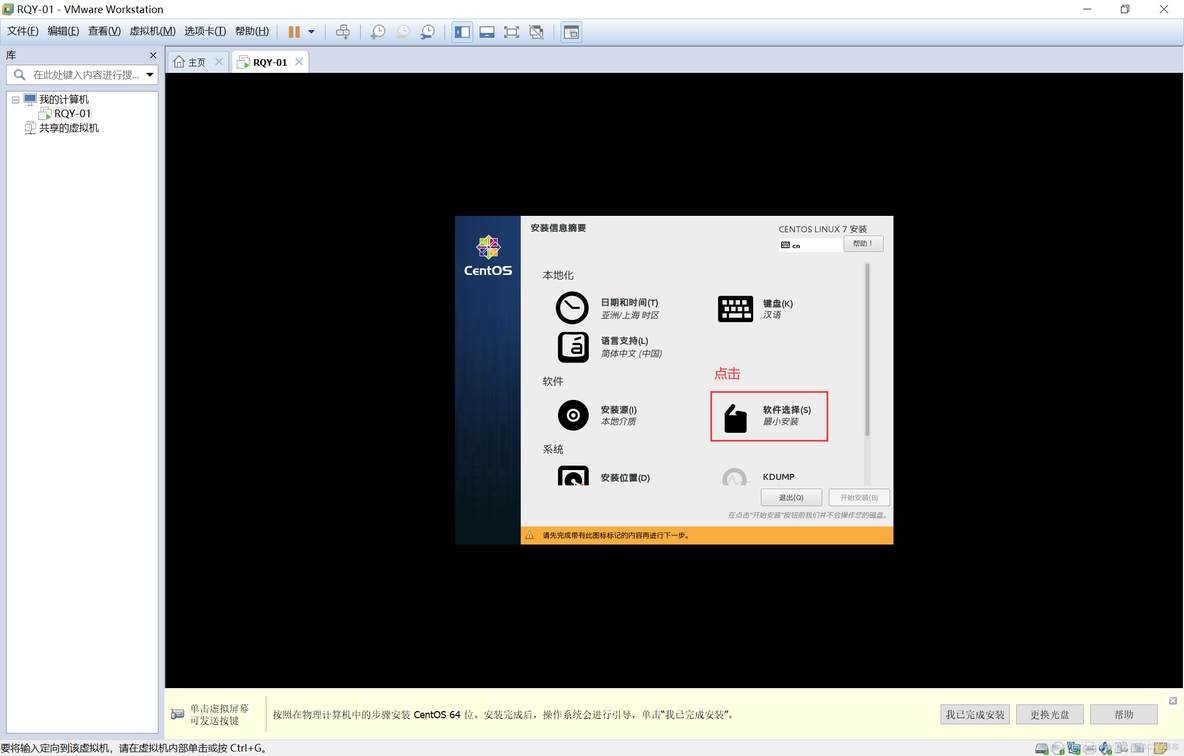Viewport: 1184px width, 756px height.
Task: Click the printer status bar icon
Action: coord(1090,748)
